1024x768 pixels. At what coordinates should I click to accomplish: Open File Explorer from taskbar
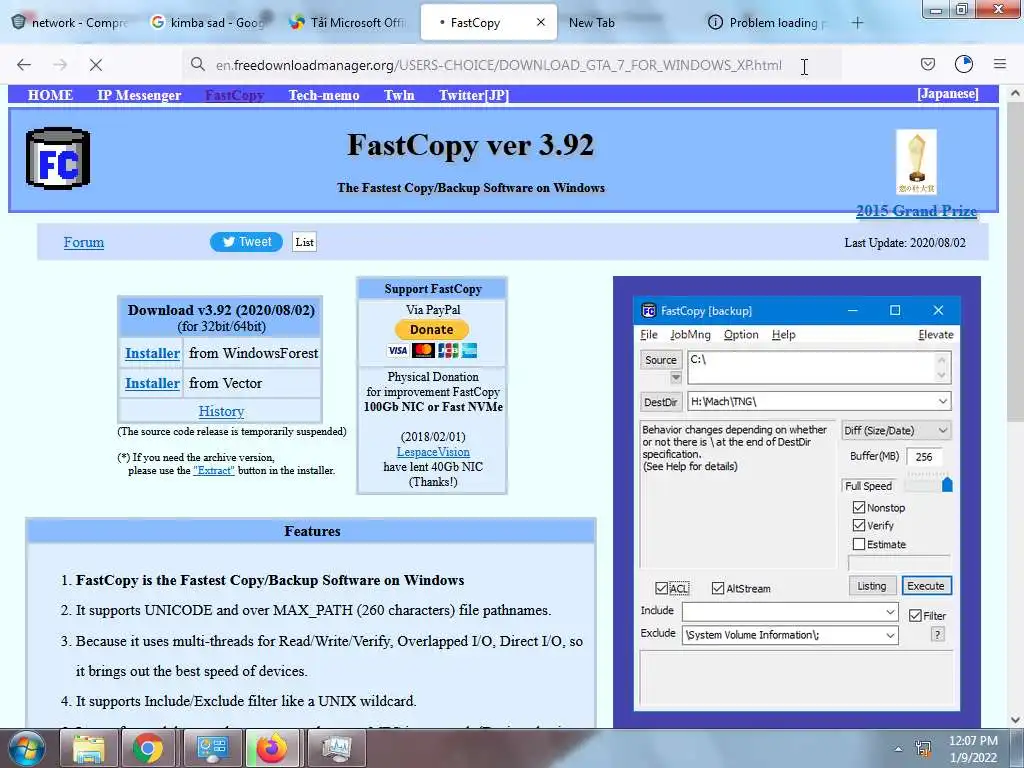coord(89,748)
